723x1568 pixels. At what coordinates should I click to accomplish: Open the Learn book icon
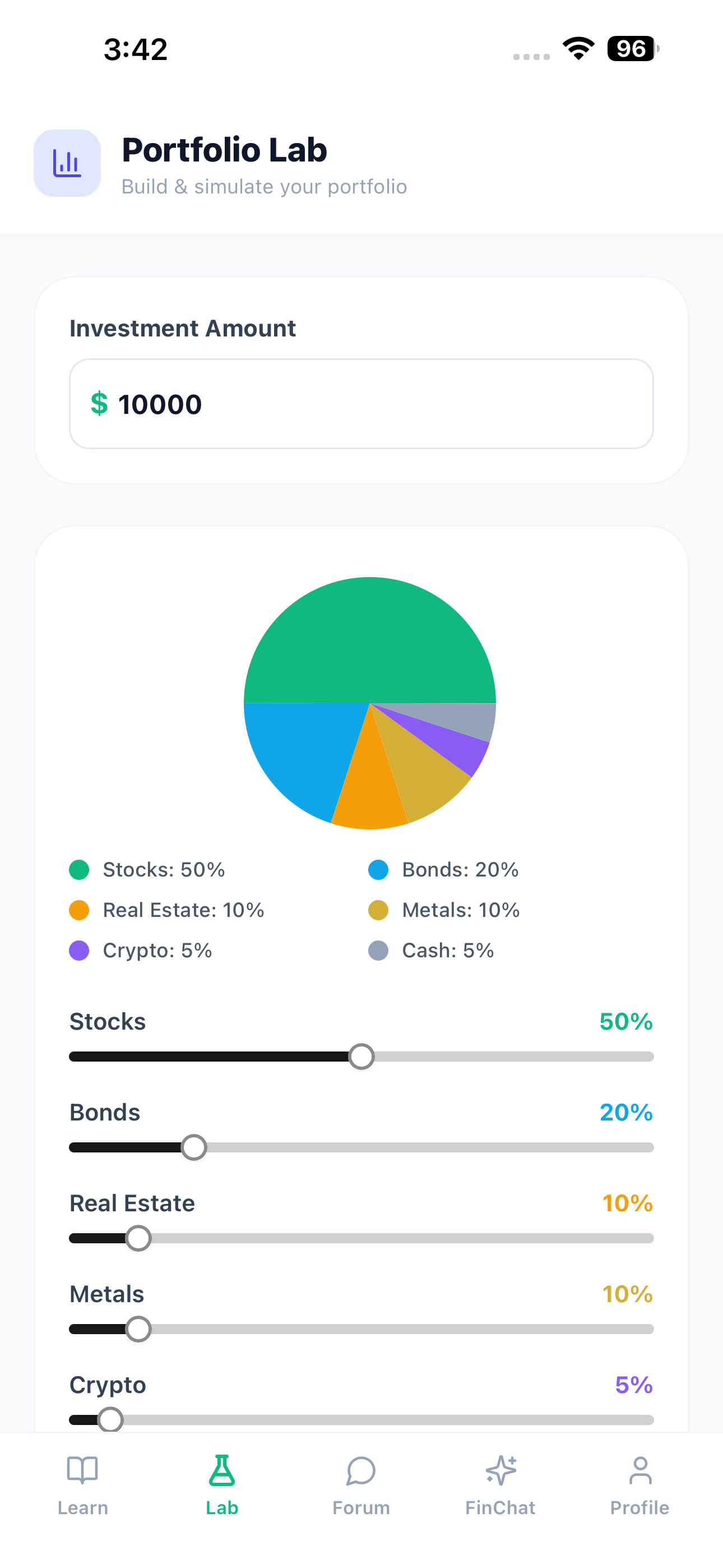[x=82, y=1470]
